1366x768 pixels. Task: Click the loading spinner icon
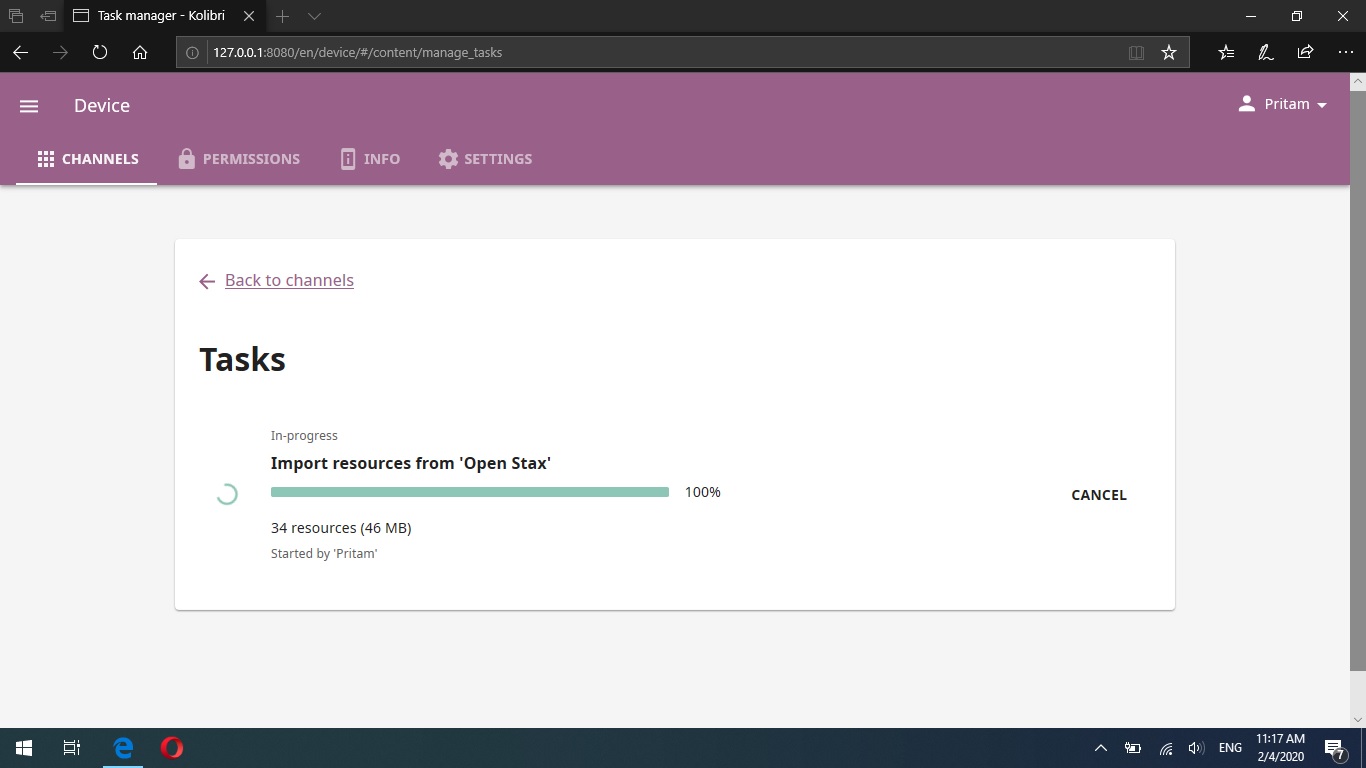pyautogui.click(x=227, y=494)
